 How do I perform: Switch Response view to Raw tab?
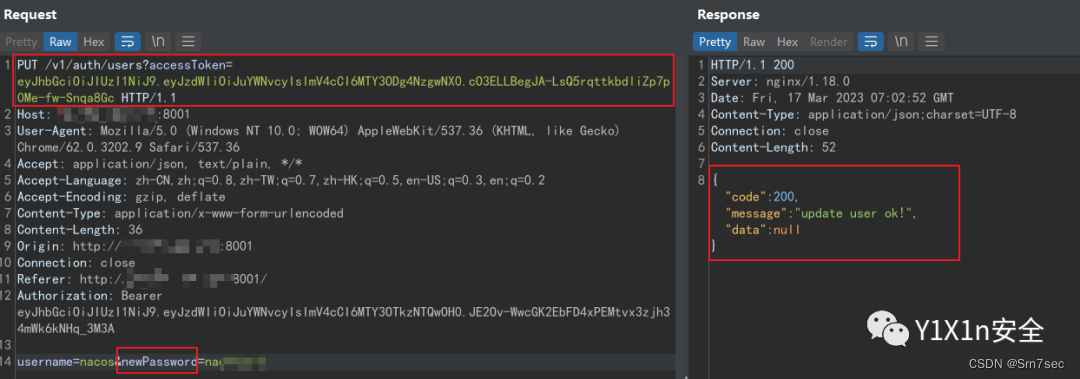point(754,42)
